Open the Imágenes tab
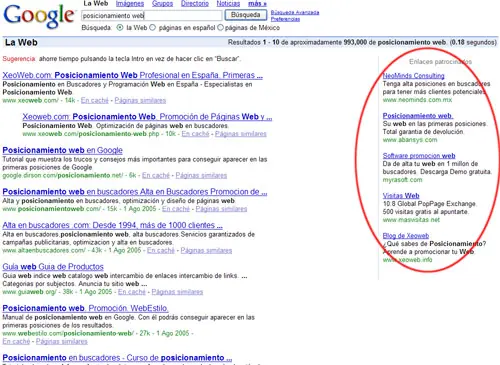The width and height of the screenshot is (500, 365). pos(130,4)
